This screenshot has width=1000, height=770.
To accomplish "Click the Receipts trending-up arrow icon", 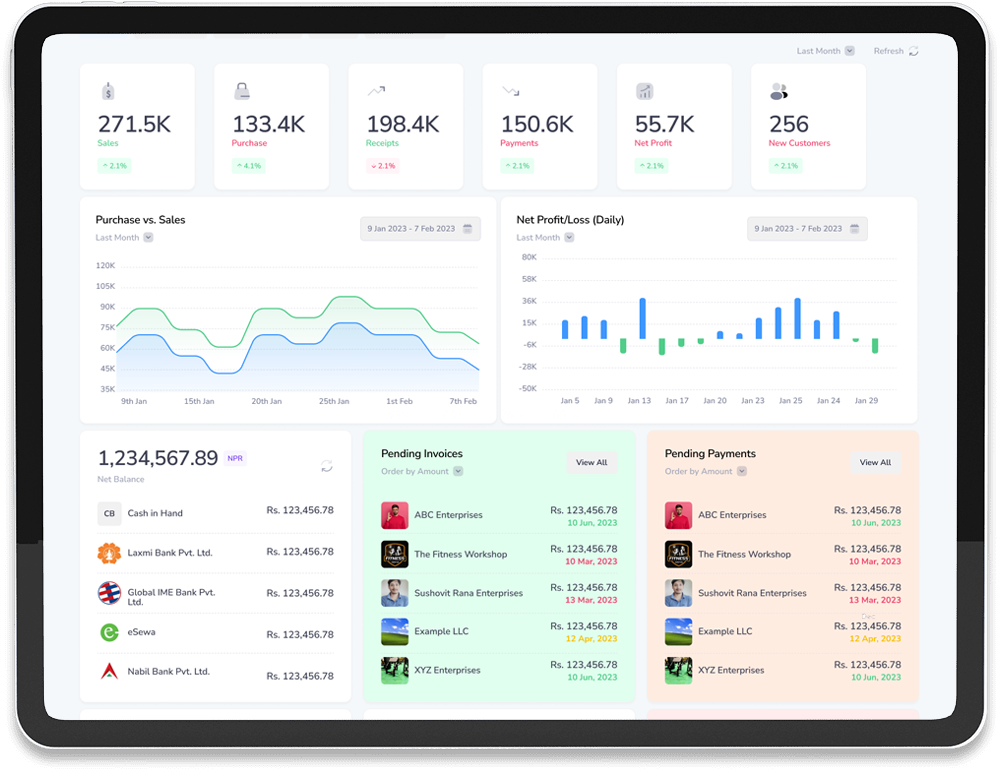I will [x=376, y=91].
